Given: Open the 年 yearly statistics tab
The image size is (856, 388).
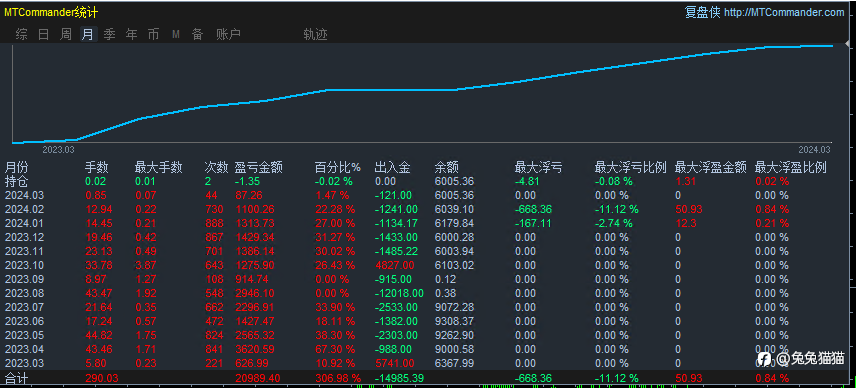Looking at the screenshot, I should coord(132,35).
